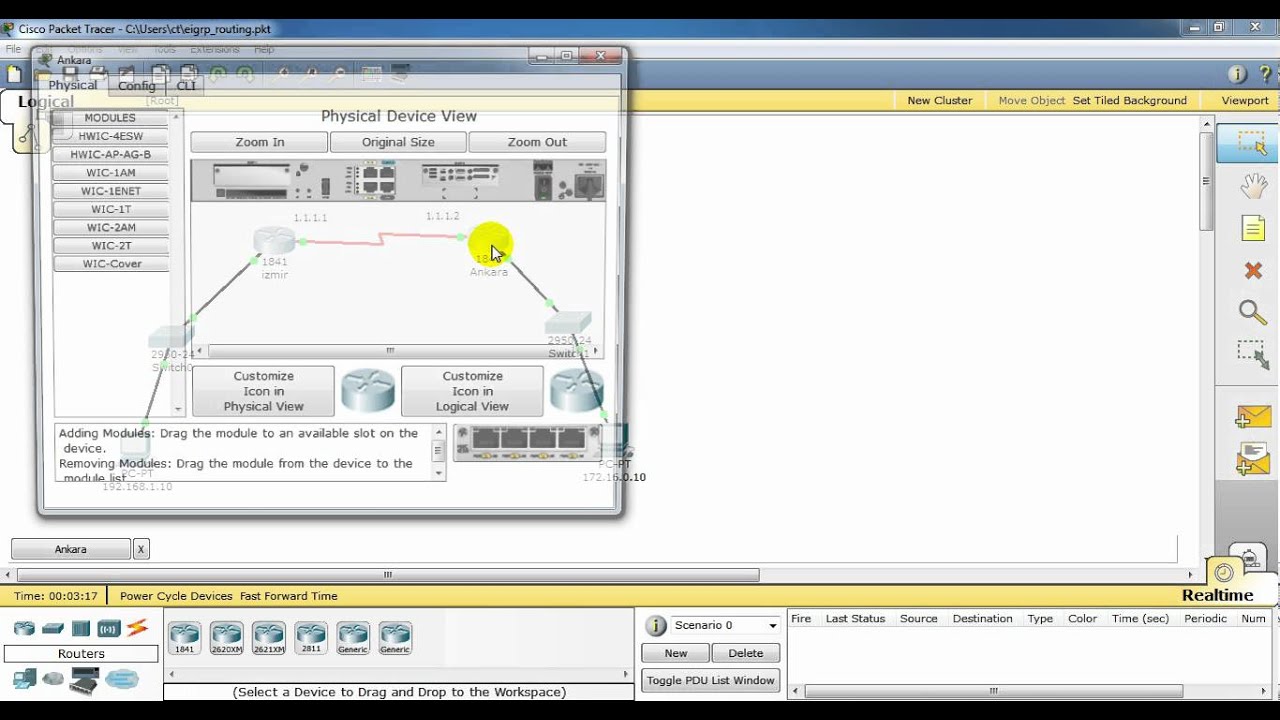This screenshot has height=720, width=1280.
Task: Open the Logical workspace tab
Action: coord(46,101)
